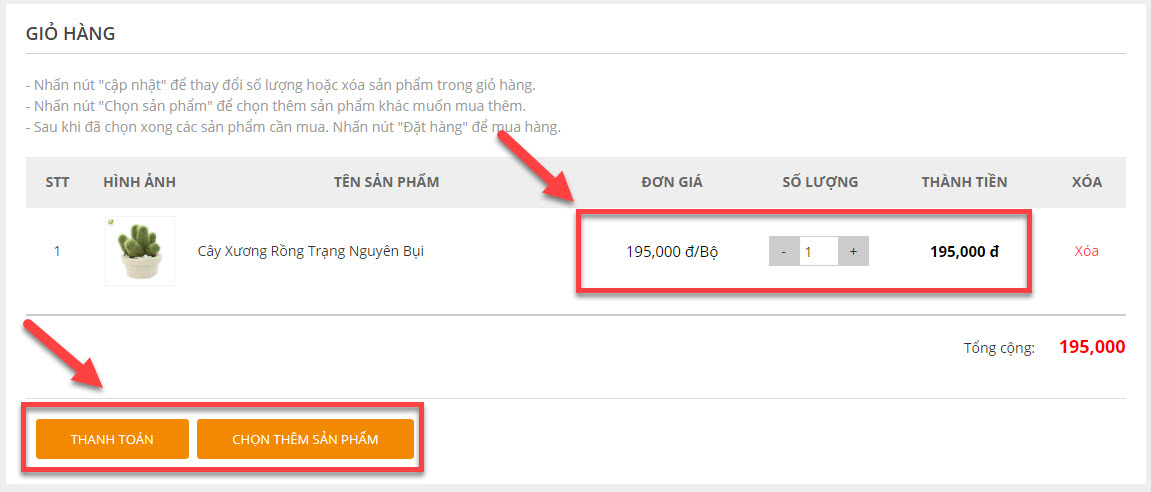This screenshot has width=1151, height=492.
Task: Remove the cactus item via Xóa link
Action: pyautogui.click(x=1086, y=251)
